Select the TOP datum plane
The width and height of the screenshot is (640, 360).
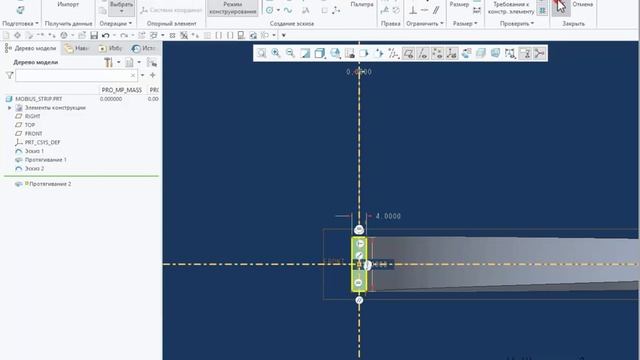pyautogui.click(x=29, y=125)
